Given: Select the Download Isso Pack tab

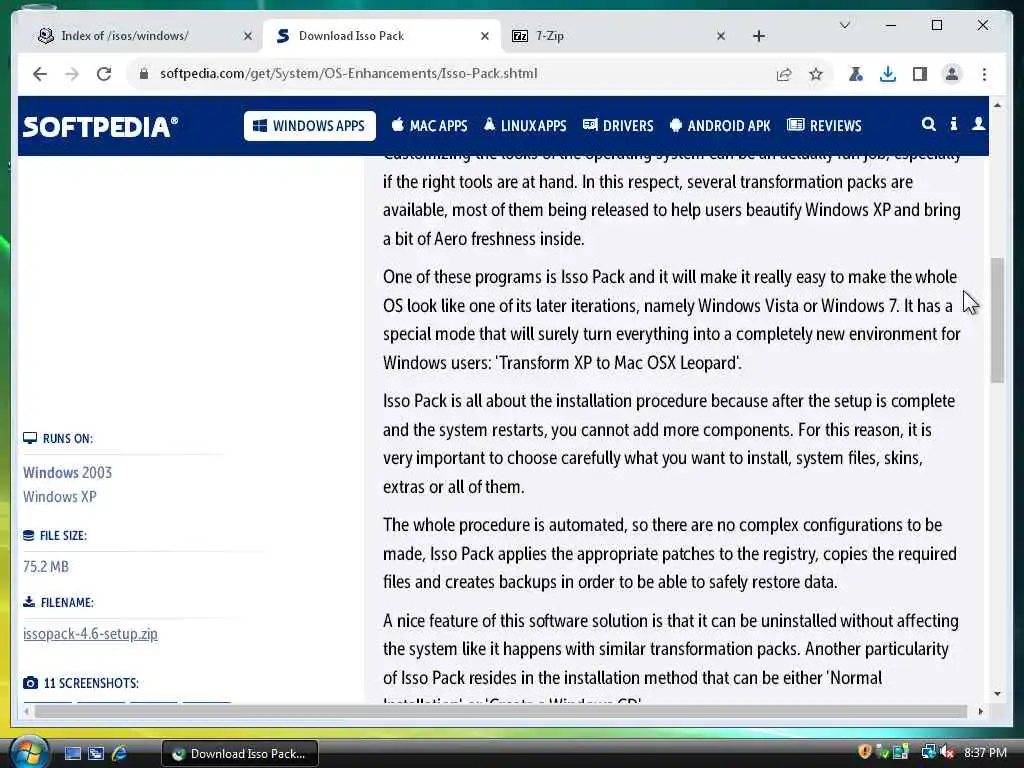Looking at the screenshot, I should pos(351,36).
